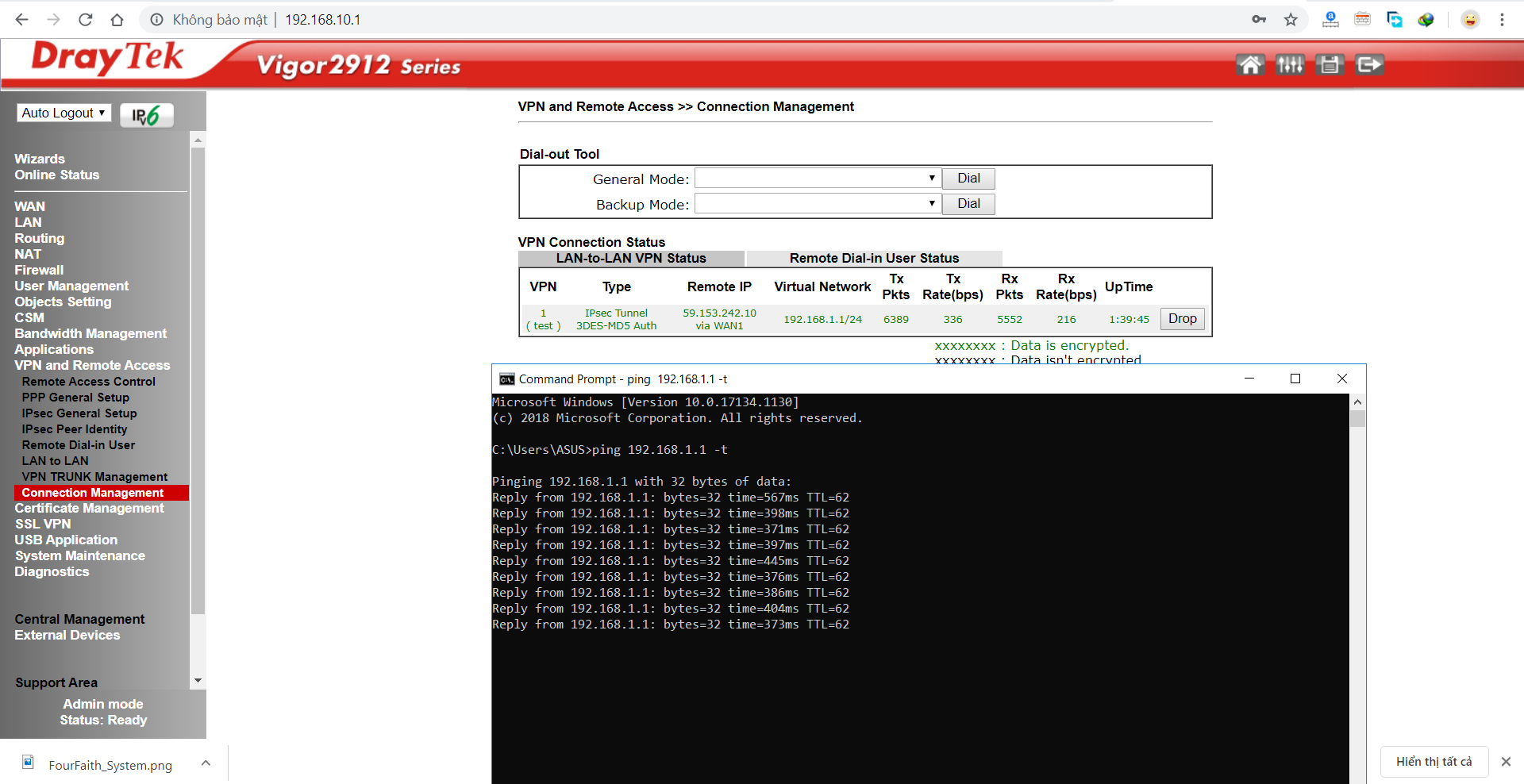The height and width of the screenshot is (784, 1524).
Task: Drop the test IPsec VPN connection
Action: [x=1183, y=318]
